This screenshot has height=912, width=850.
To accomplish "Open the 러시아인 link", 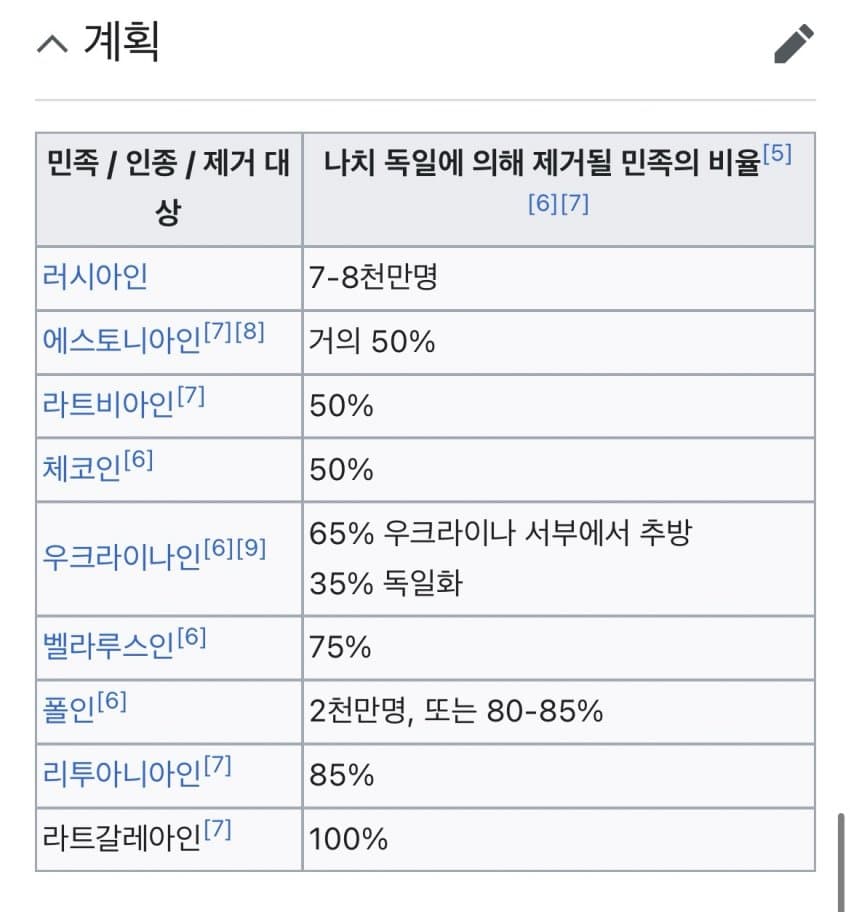I will pos(95,276).
